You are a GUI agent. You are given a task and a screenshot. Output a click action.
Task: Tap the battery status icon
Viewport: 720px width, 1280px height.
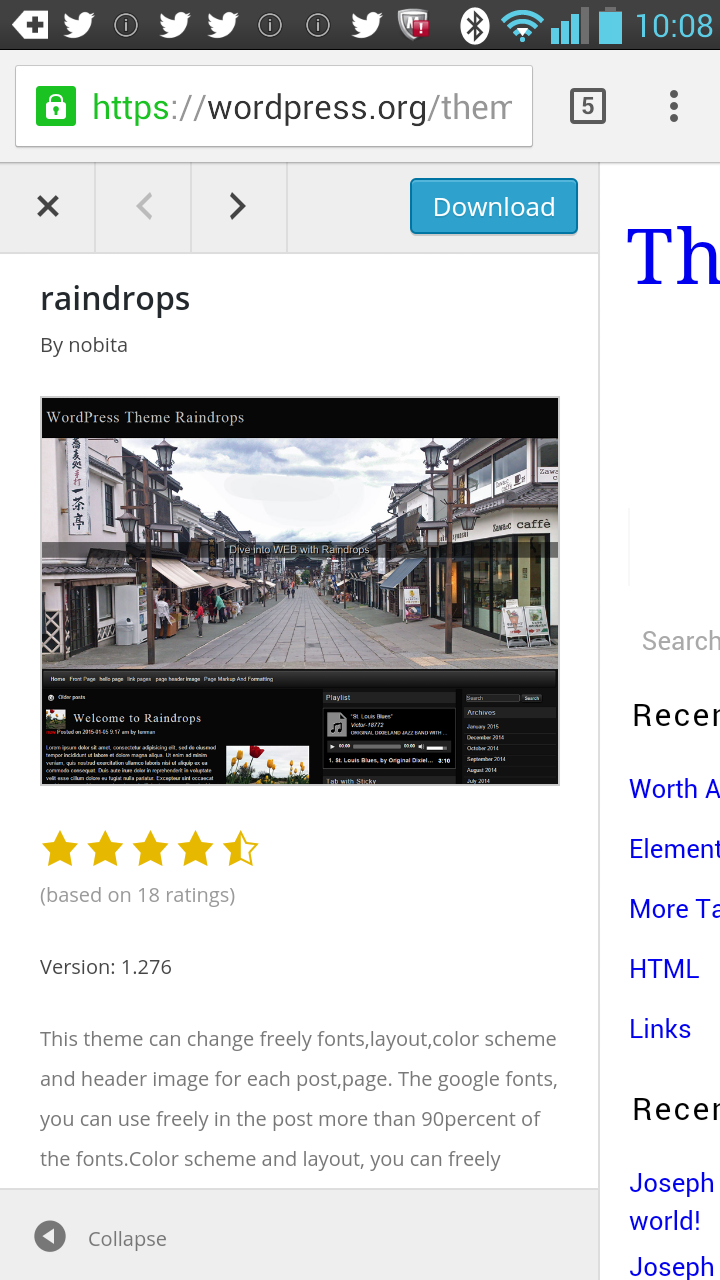(x=610, y=25)
